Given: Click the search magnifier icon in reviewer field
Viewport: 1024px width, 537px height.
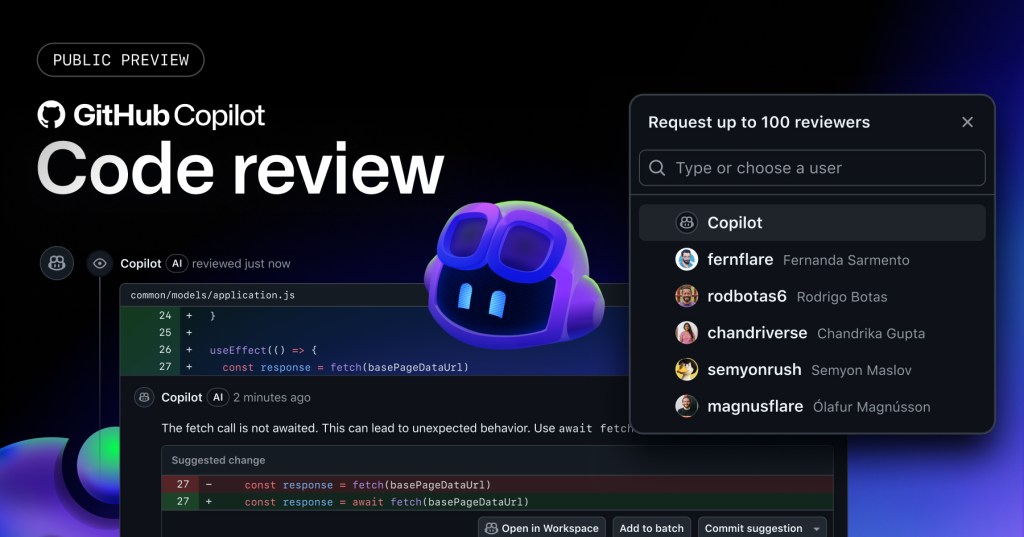Looking at the screenshot, I should [657, 168].
